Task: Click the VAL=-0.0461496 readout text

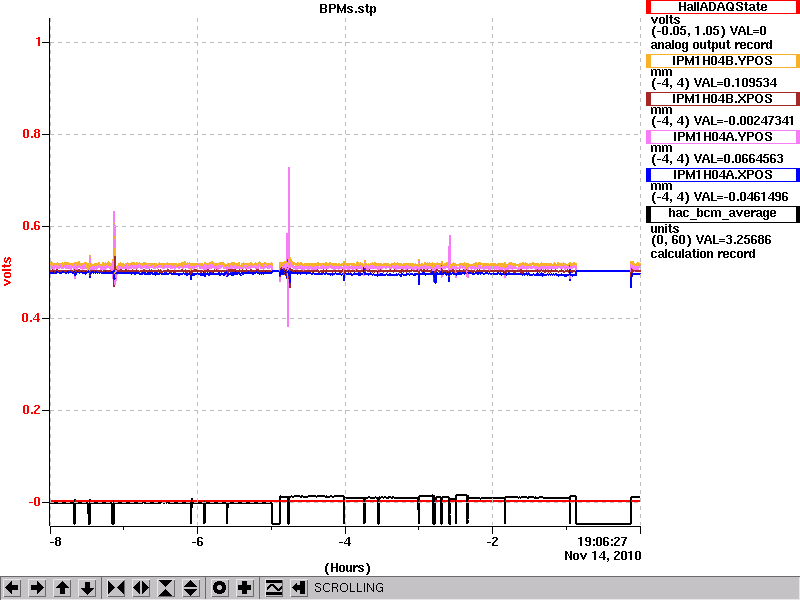Action: click(740, 197)
